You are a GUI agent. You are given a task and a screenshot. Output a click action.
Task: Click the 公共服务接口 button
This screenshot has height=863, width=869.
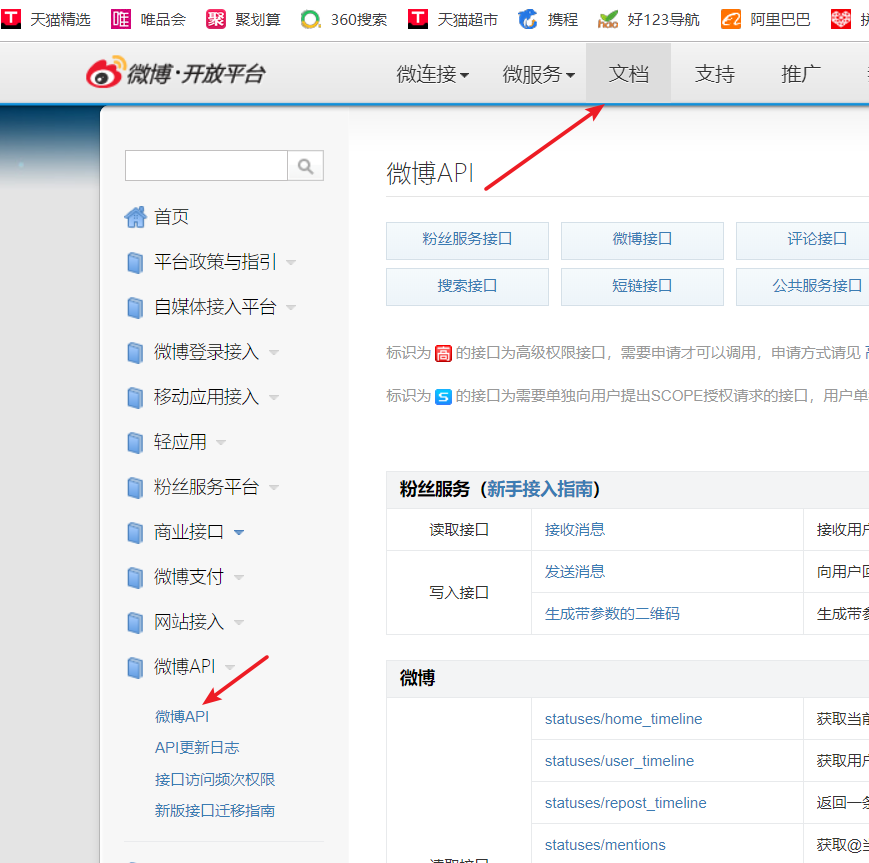(x=802, y=287)
